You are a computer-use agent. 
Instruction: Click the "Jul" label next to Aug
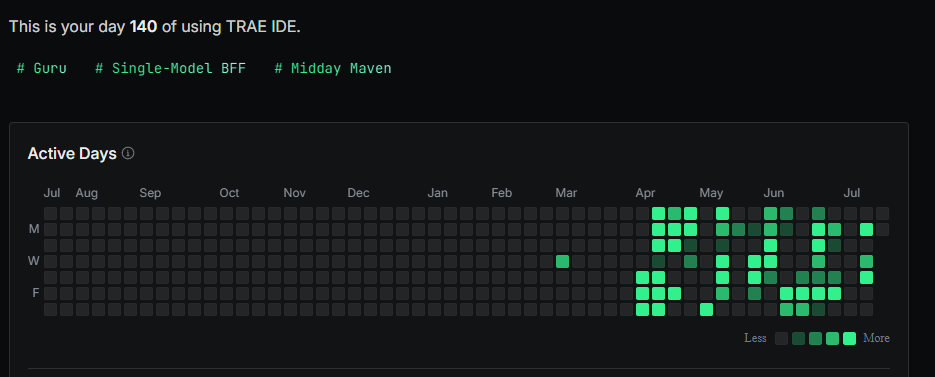click(x=52, y=193)
